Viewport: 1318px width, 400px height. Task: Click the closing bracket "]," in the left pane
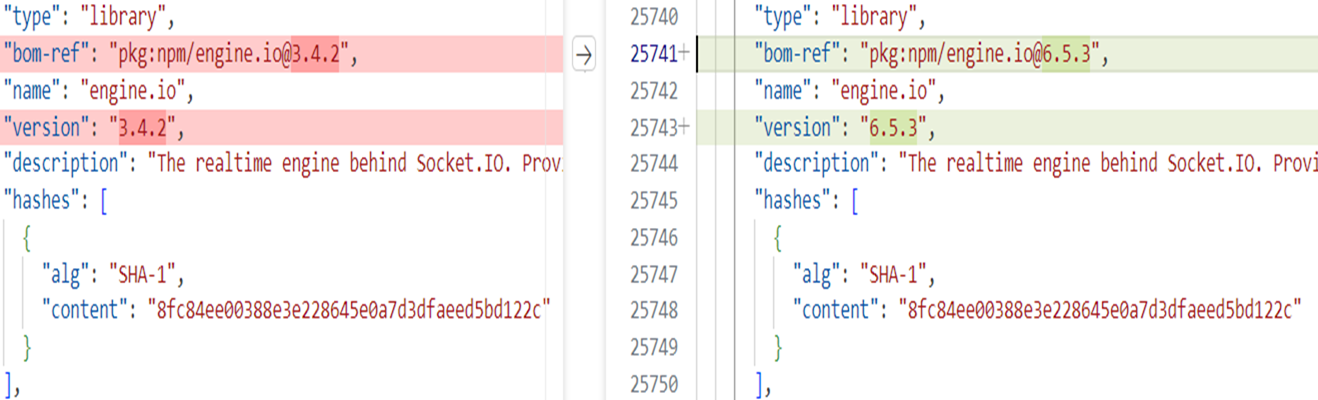pyautogui.click(x=12, y=384)
